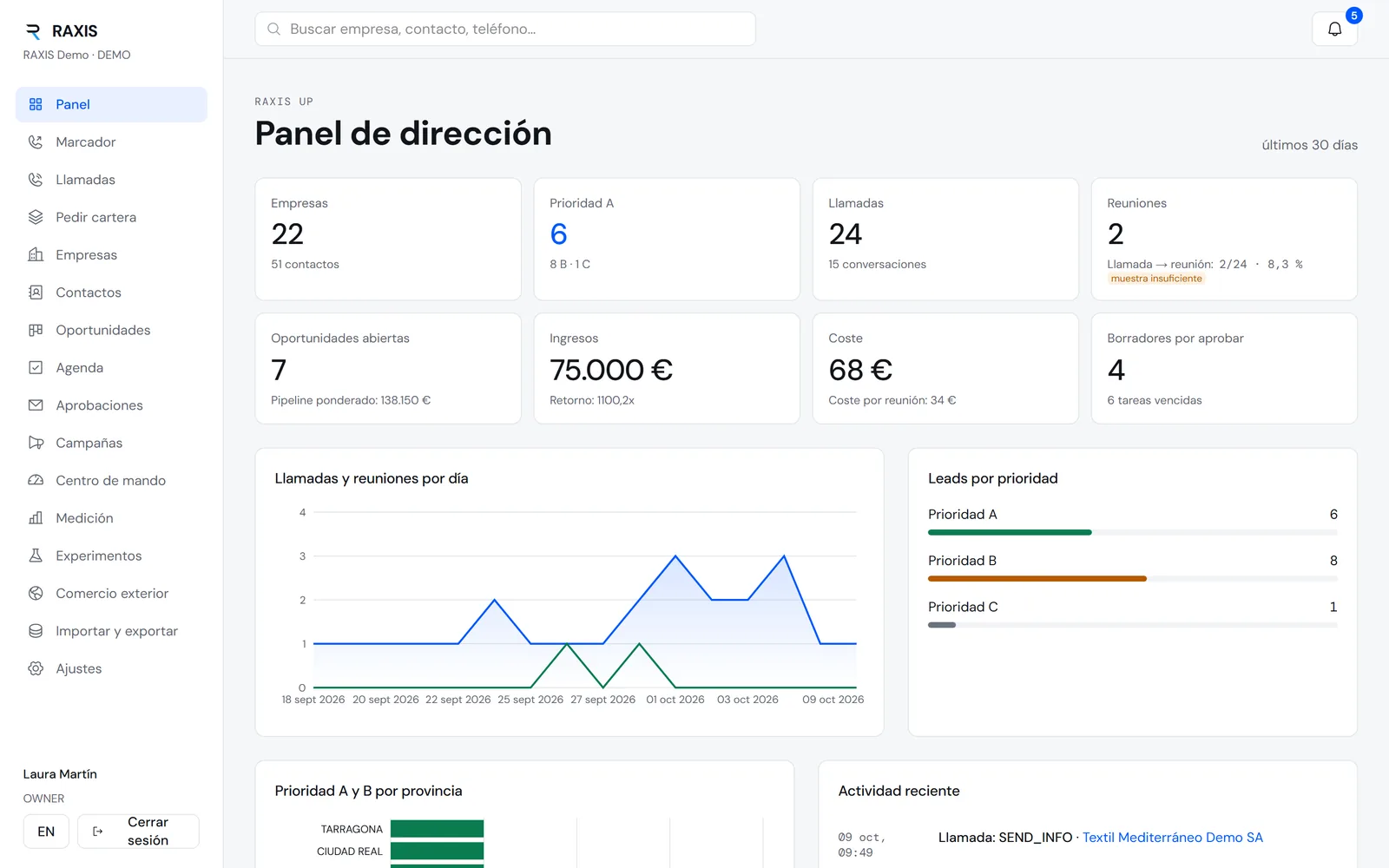This screenshot has width=1389, height=868.
Task: Click the Experimentos flask icon
Action: click(x=36, y=556)
